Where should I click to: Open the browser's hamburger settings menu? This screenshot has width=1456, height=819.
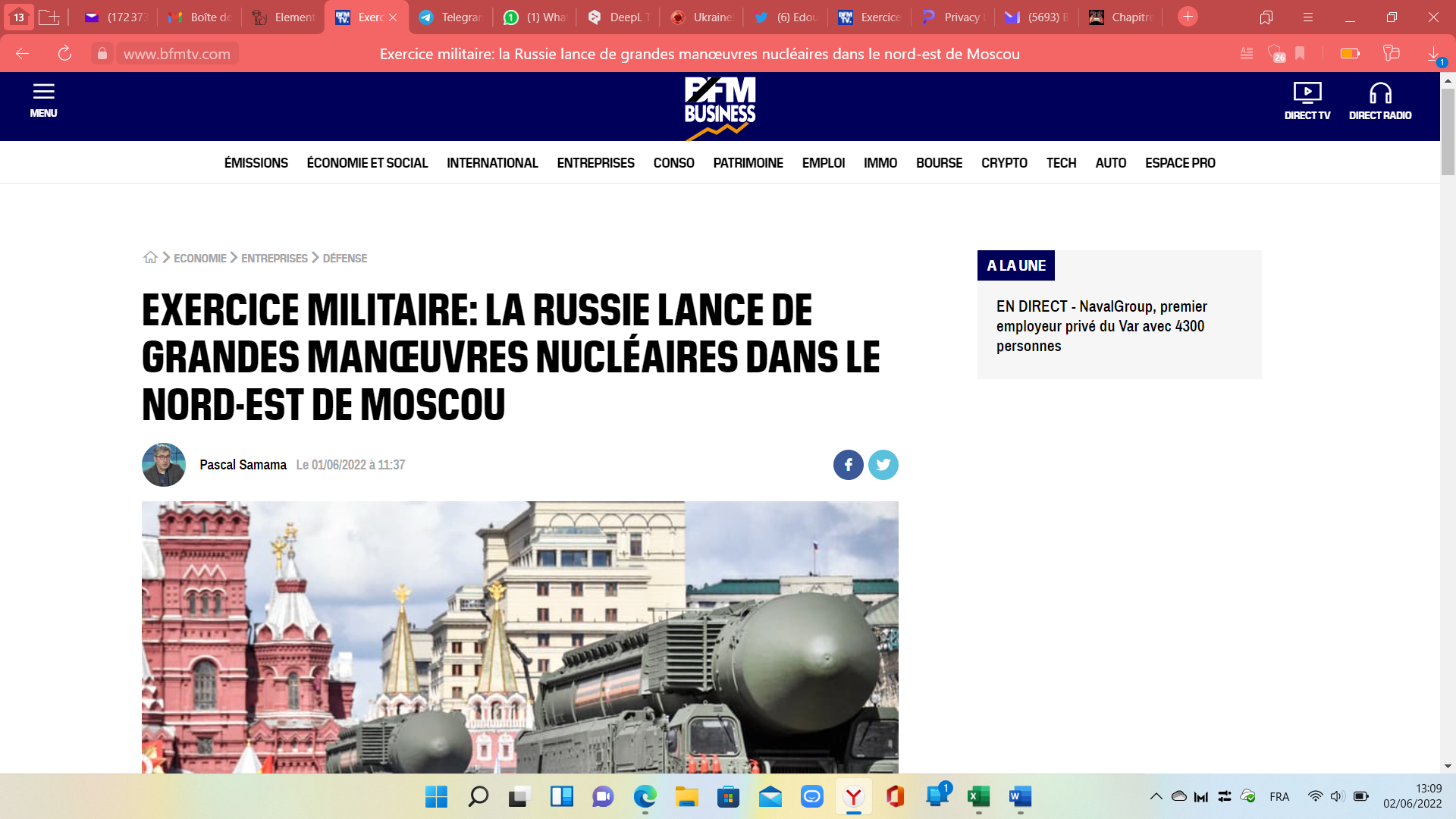(1307, 17)
